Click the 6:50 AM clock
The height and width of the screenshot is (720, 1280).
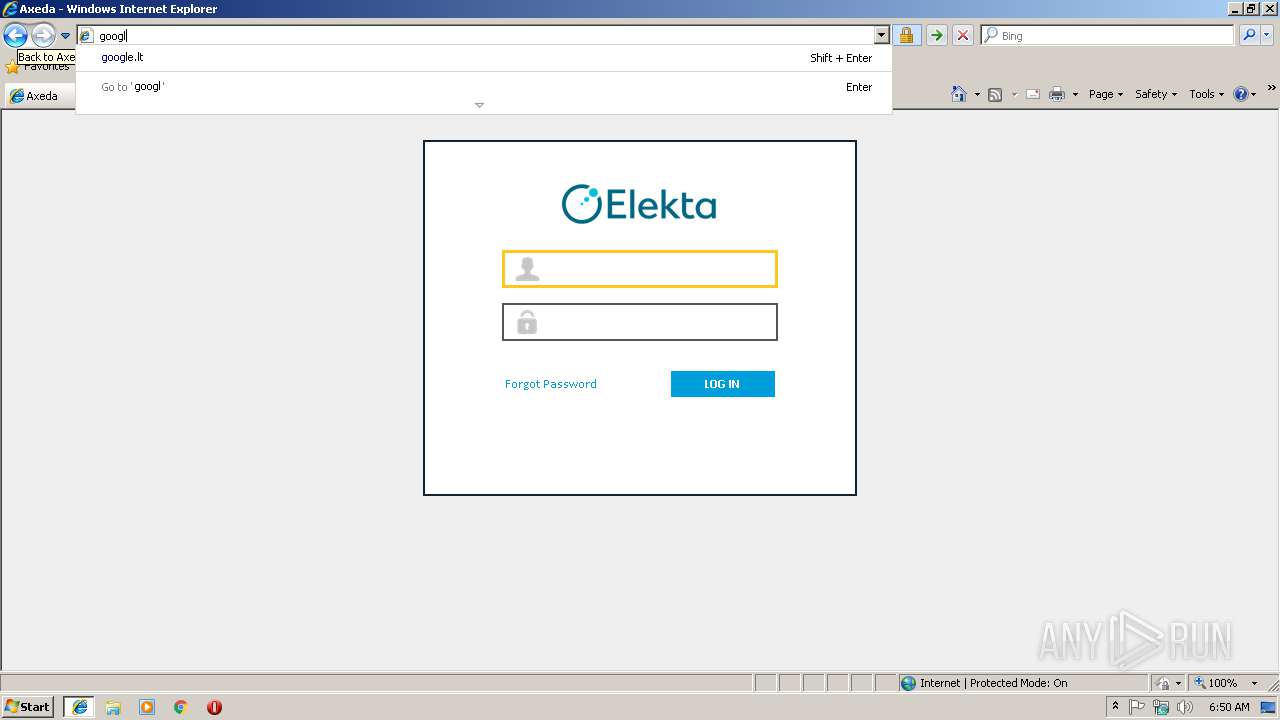pos(1229,707)
